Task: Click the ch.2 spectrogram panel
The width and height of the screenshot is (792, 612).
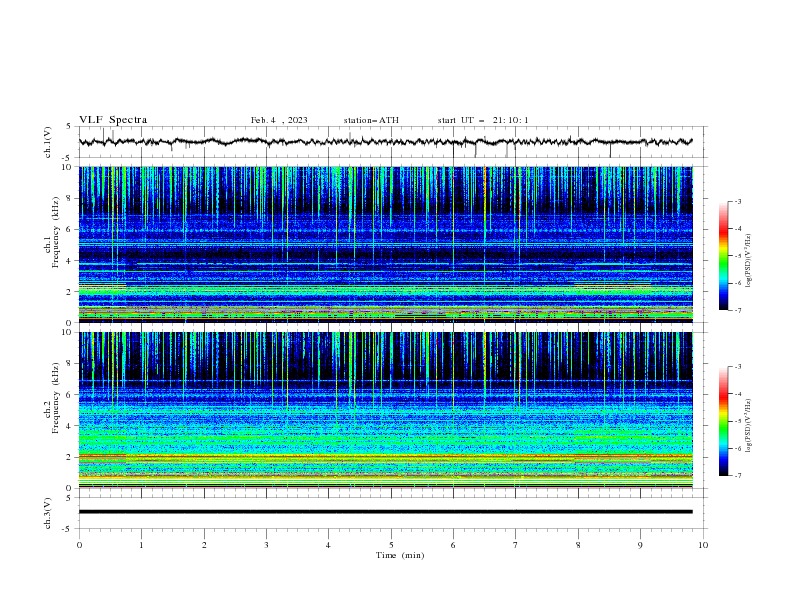Action: [x=386, y=410]
